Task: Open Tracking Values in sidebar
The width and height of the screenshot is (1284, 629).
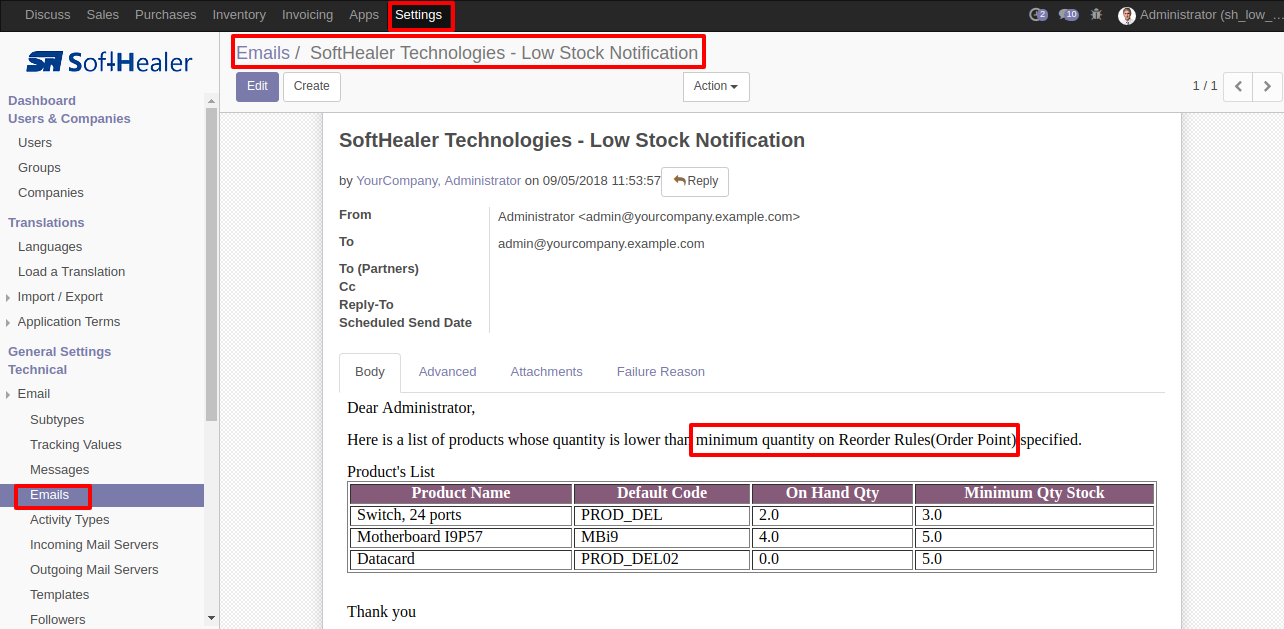Action: pos(76,445)
